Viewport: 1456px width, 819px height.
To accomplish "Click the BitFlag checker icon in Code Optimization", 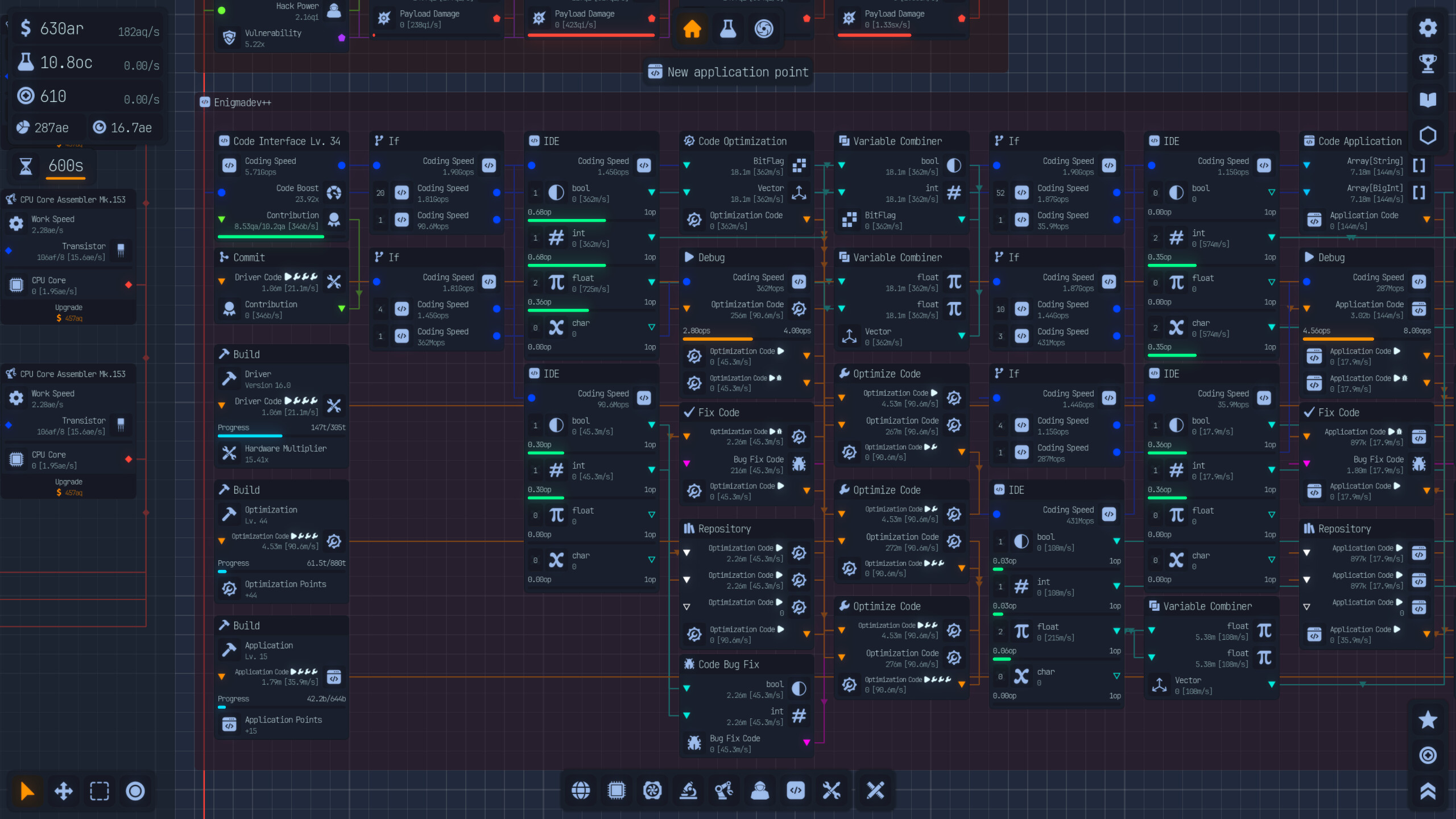I will tap(799, 166).
